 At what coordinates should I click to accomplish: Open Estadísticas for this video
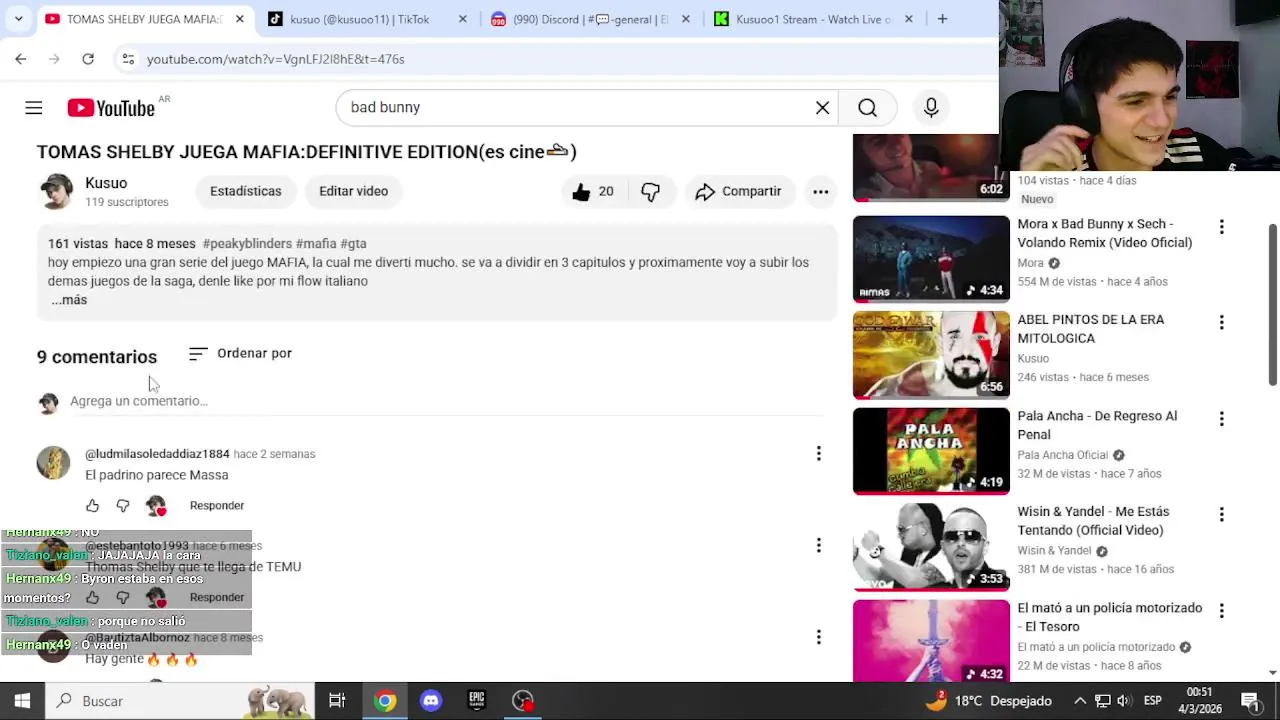tap(246, 191)
